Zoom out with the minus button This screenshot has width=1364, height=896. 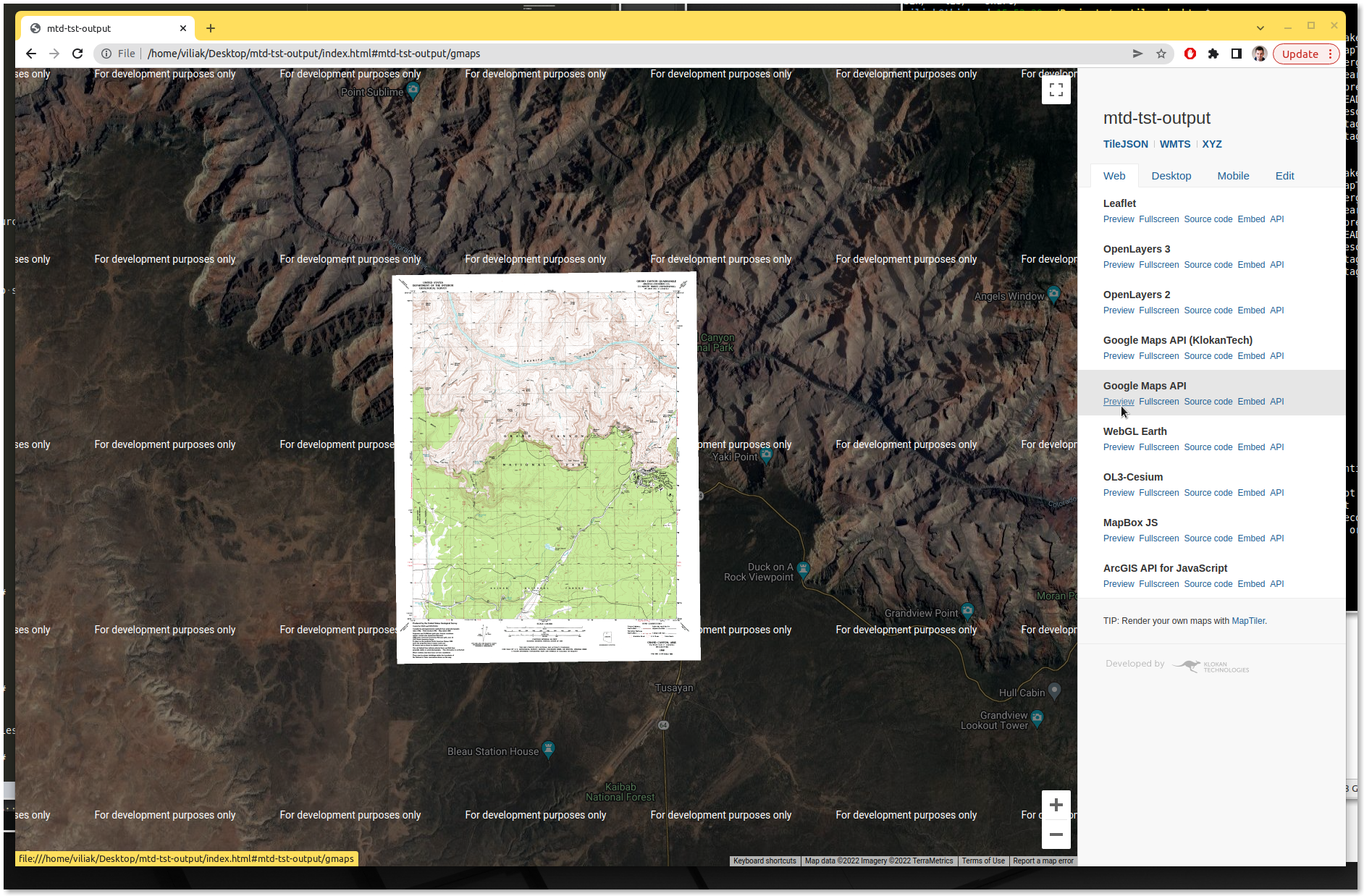pos(1056,834)
